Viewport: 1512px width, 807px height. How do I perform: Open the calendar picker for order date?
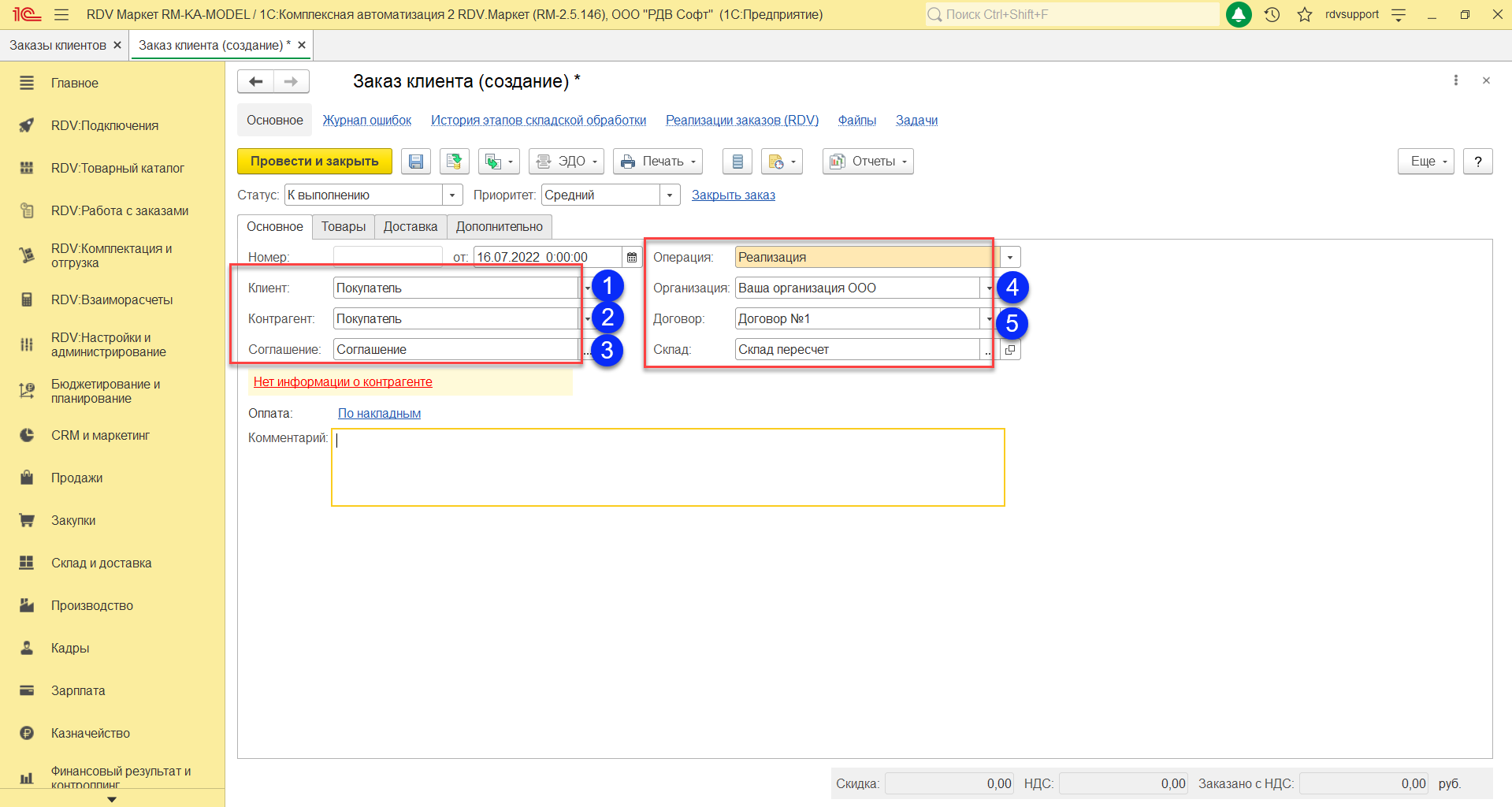[632, 258]
